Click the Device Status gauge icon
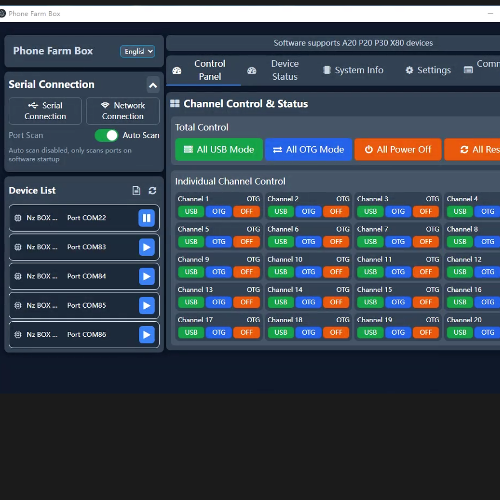Viewport: 500px width, 500px height. click(252, 71)
